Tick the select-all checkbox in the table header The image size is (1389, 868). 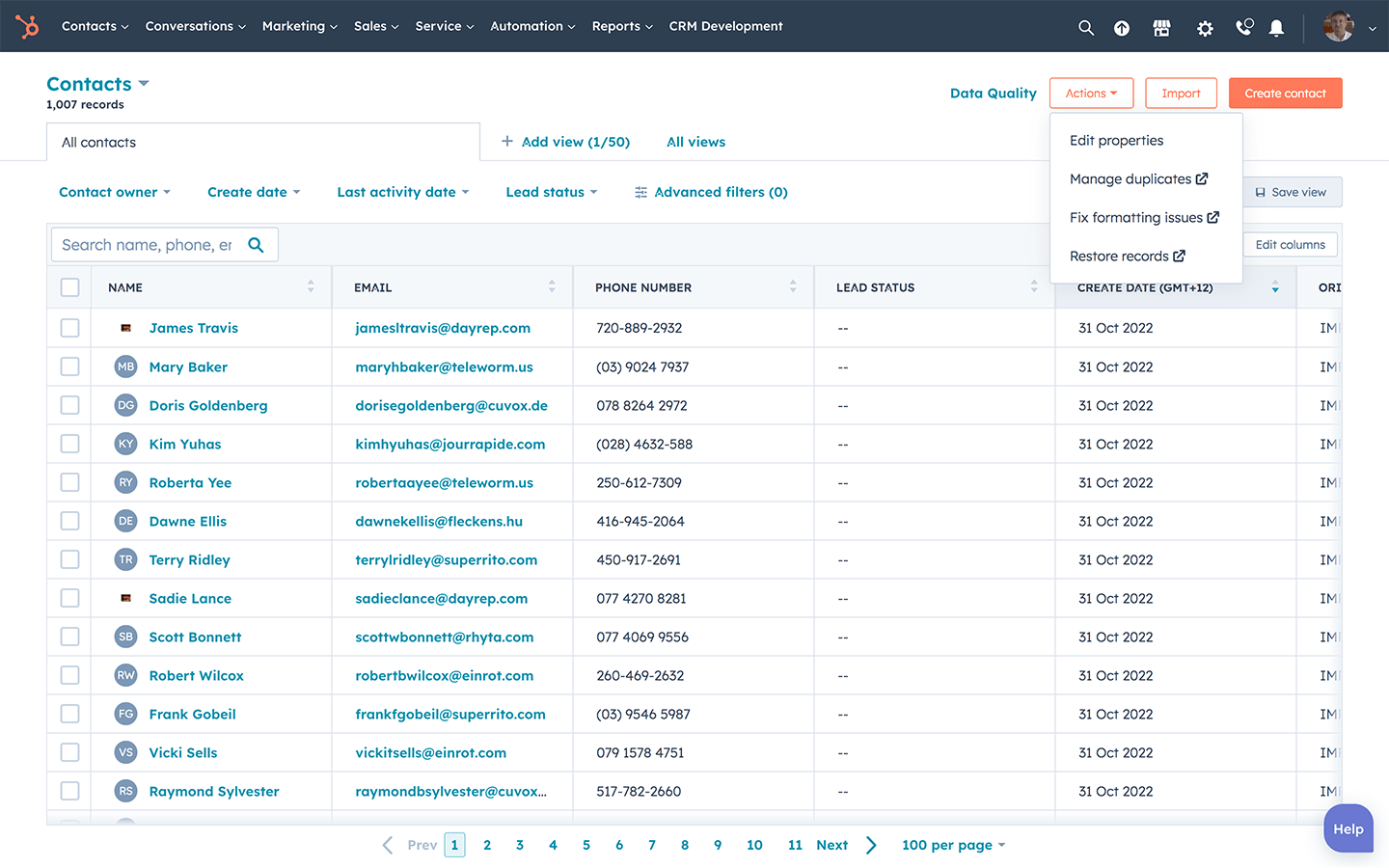[x=69, y=287]
